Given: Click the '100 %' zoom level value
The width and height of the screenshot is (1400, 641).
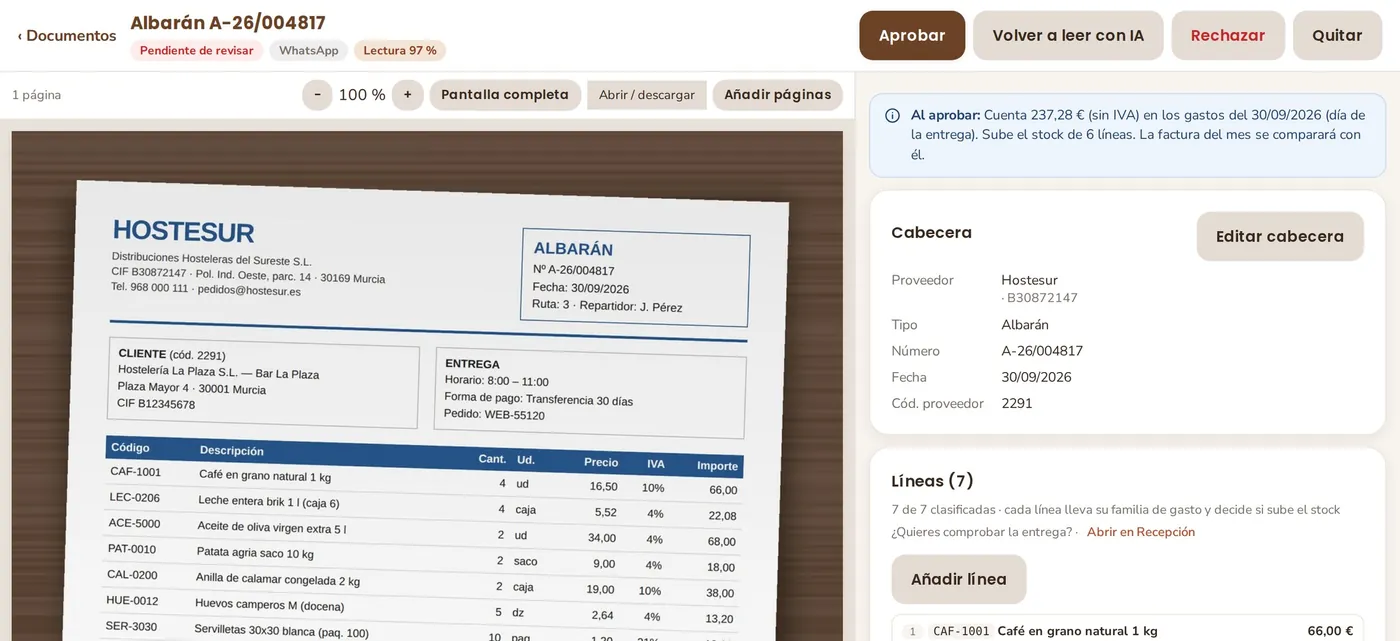Looking at the screenshot, I should [362, 95].
